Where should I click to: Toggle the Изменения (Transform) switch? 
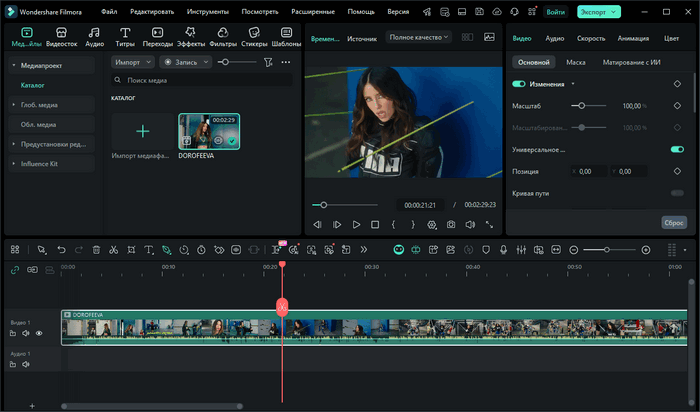point(519,85)
